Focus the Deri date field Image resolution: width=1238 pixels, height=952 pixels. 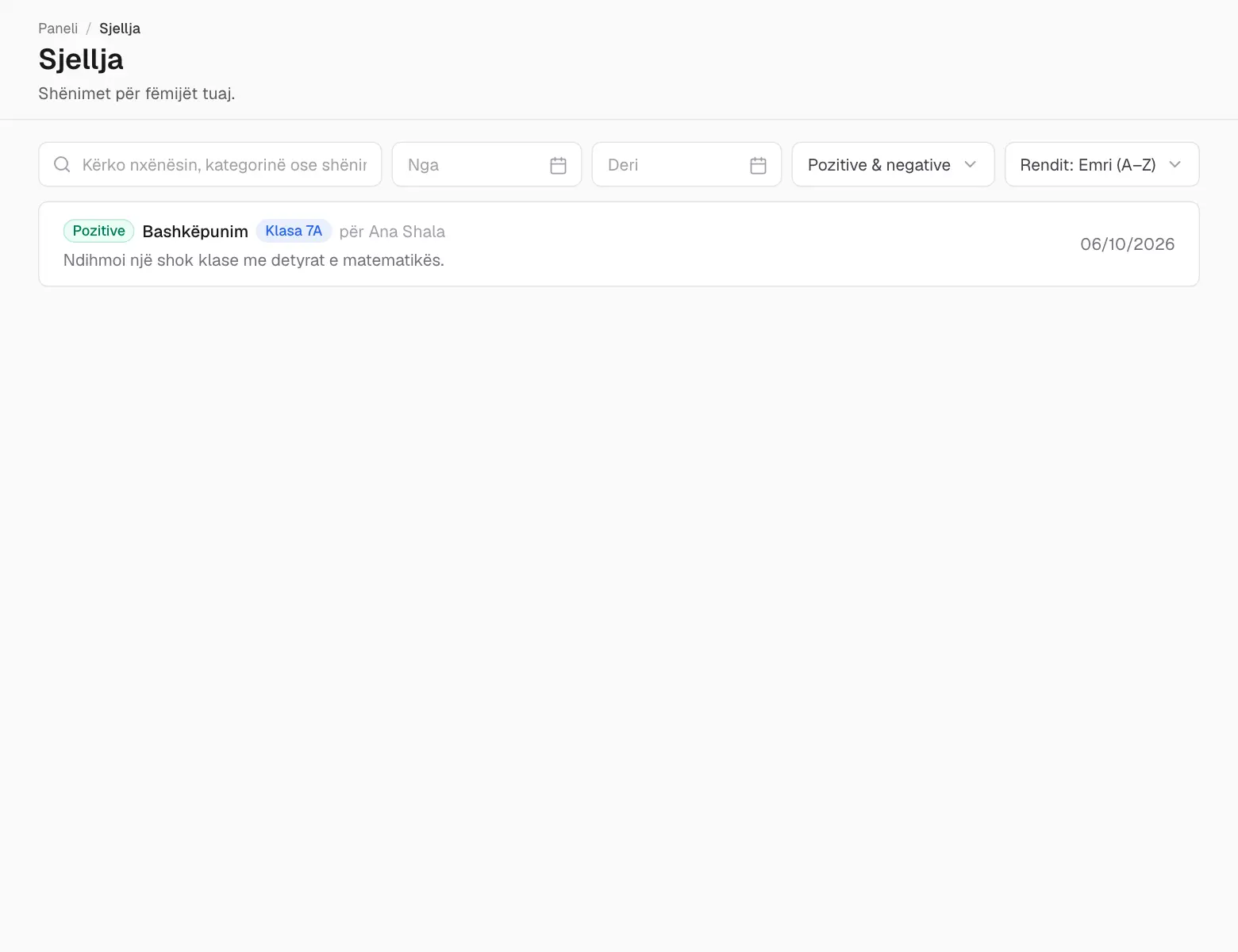(x=686, y=164)
